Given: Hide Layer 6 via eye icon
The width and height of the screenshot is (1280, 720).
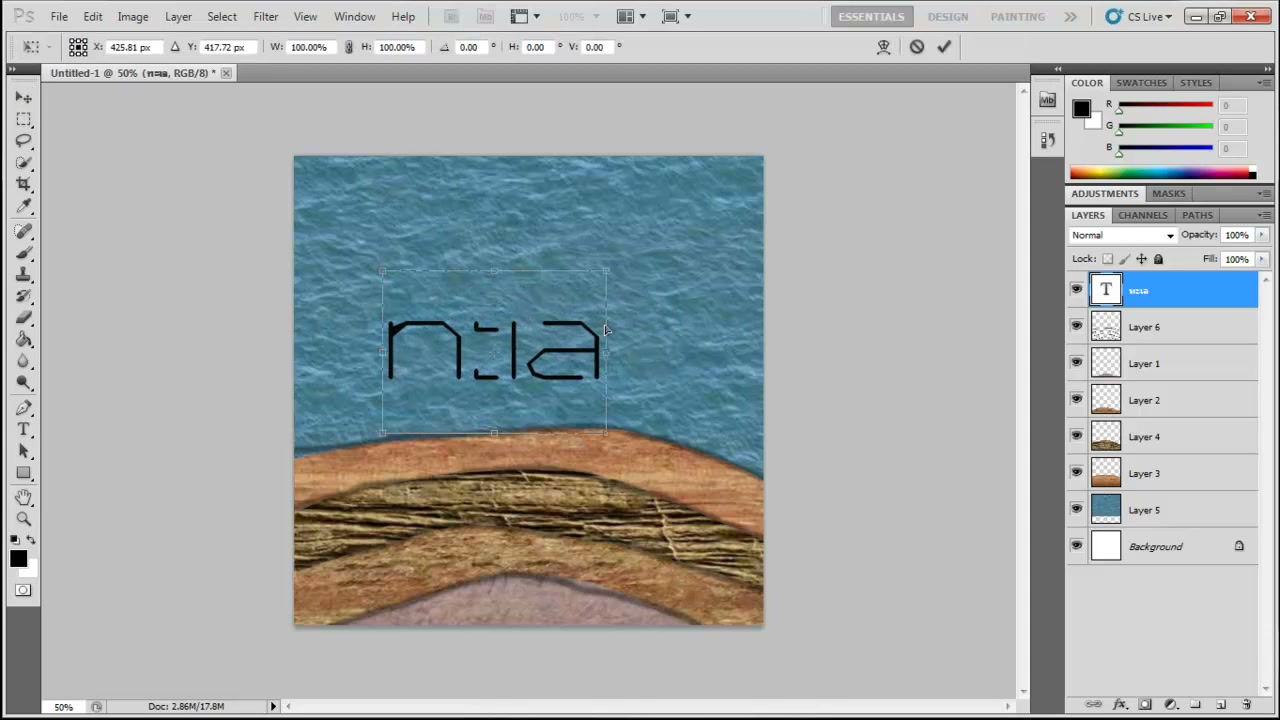Looking at the screenshot, I should pos(1077,327).
